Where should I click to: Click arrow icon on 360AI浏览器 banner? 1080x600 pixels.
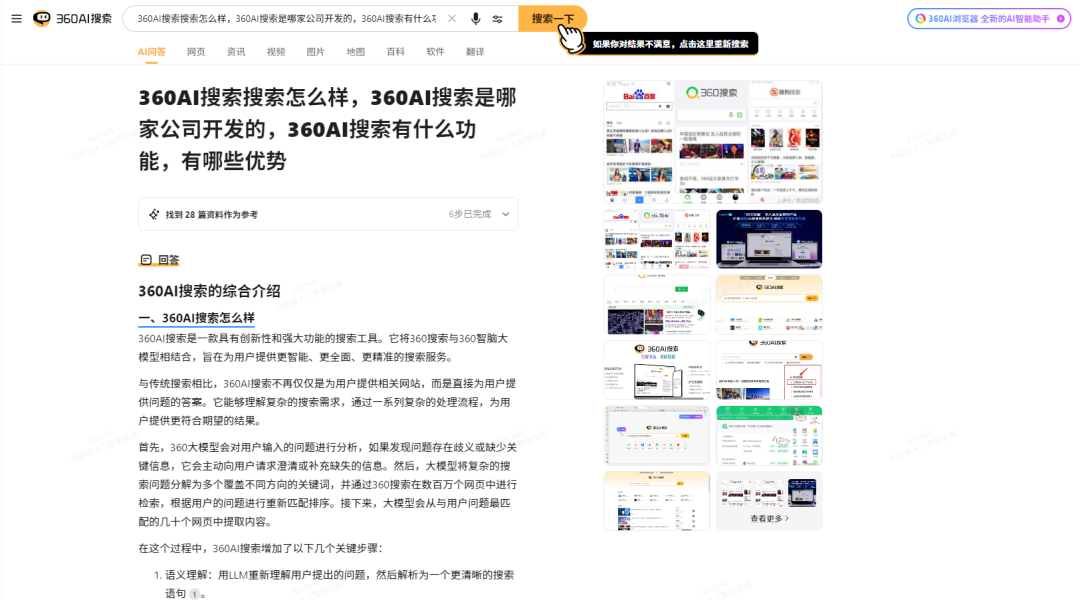1061,19
